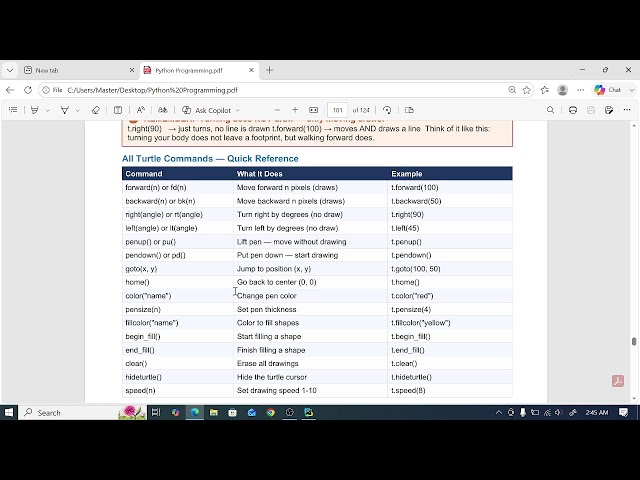Click the t.fillcolor("yellow") example
The height and width of the screenshot is (480, 640).
(421, 323)
